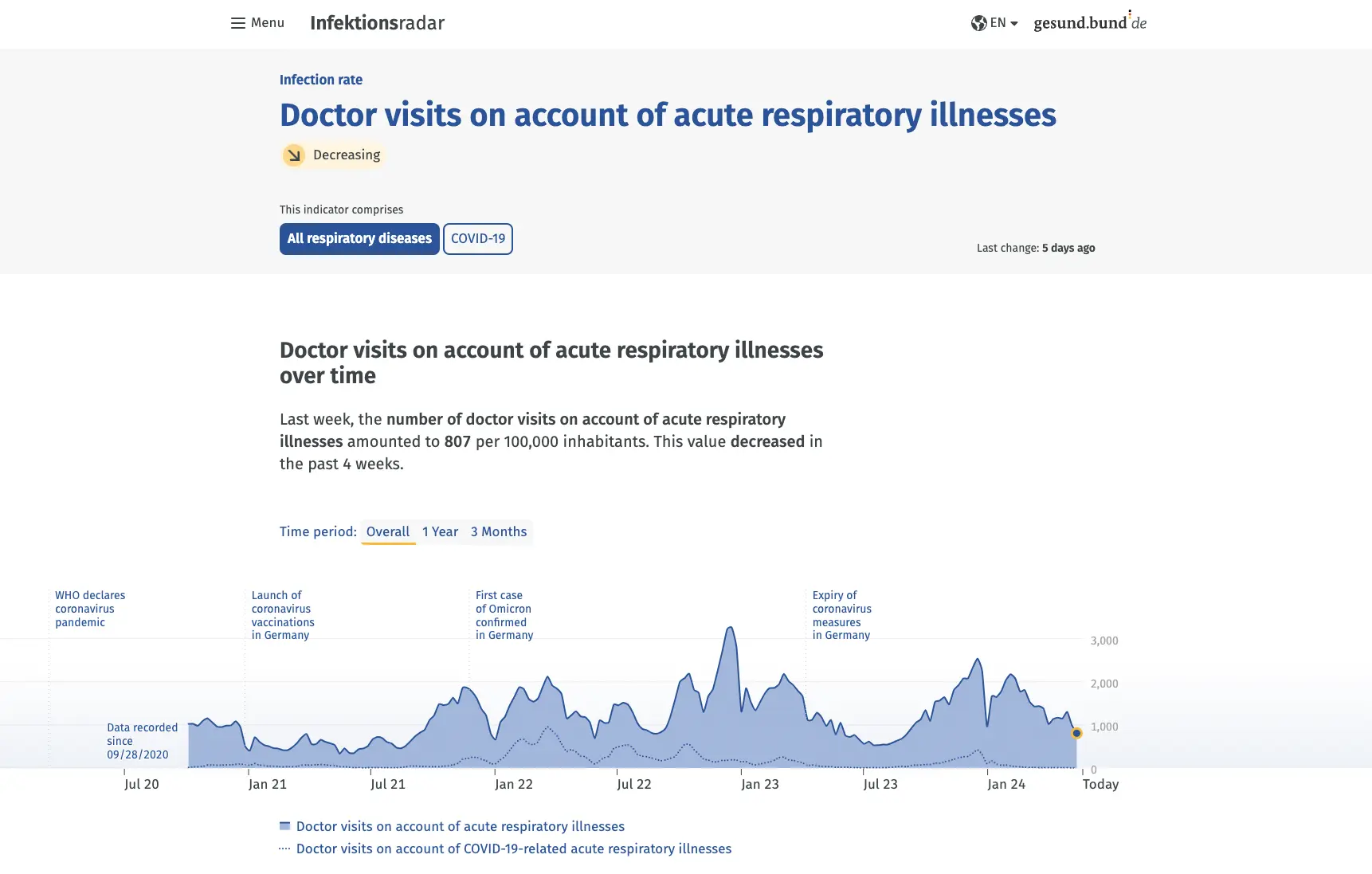The image size is (1372, 874).
Task: Click the dotted-line COVID-19 legend symbol
Action: (284, 849)
